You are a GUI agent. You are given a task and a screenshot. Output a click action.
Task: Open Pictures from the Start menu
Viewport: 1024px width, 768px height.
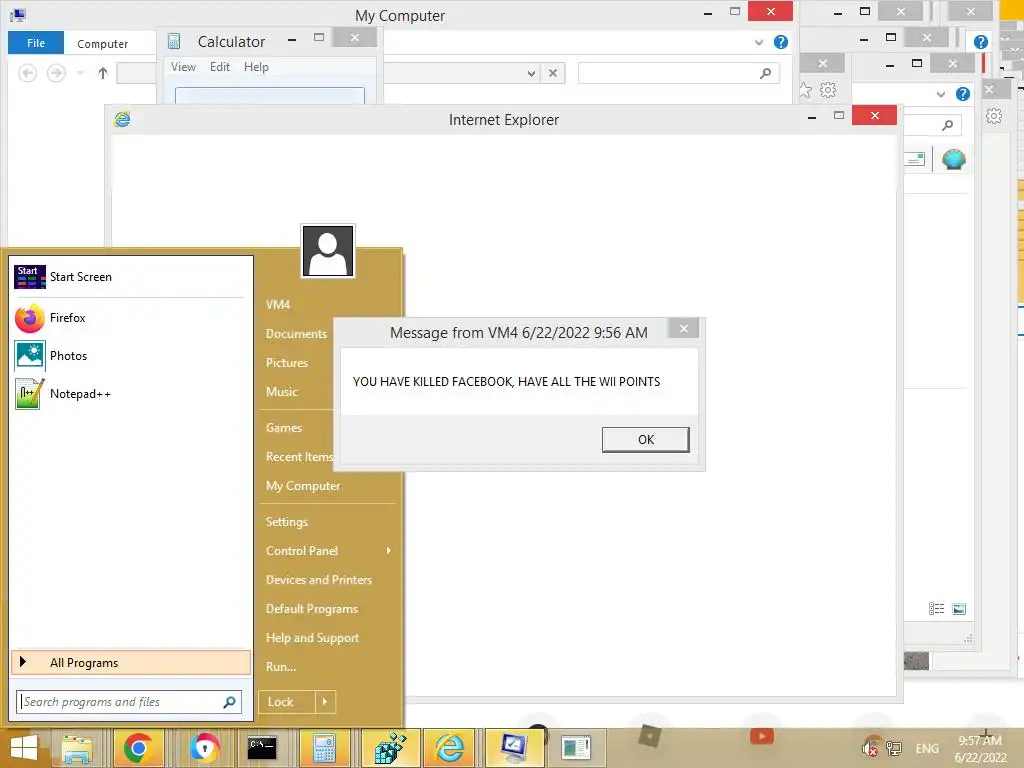(x=287, y=362)
